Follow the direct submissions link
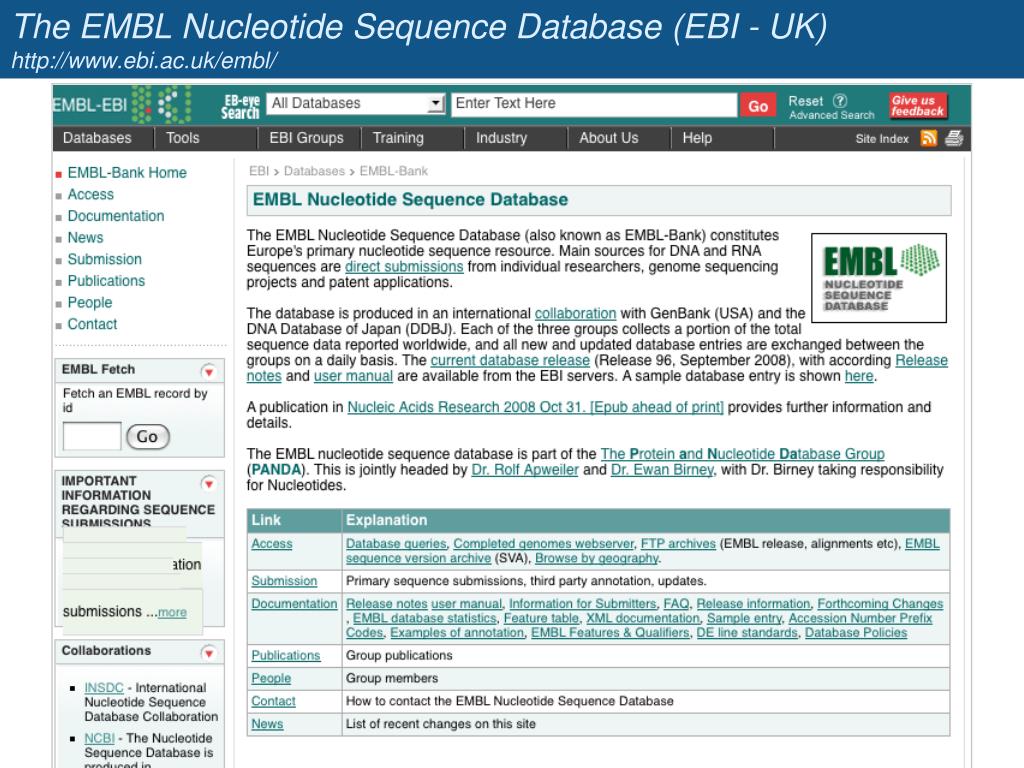Screen dimensions: 1024x768 tap(404, 266)
